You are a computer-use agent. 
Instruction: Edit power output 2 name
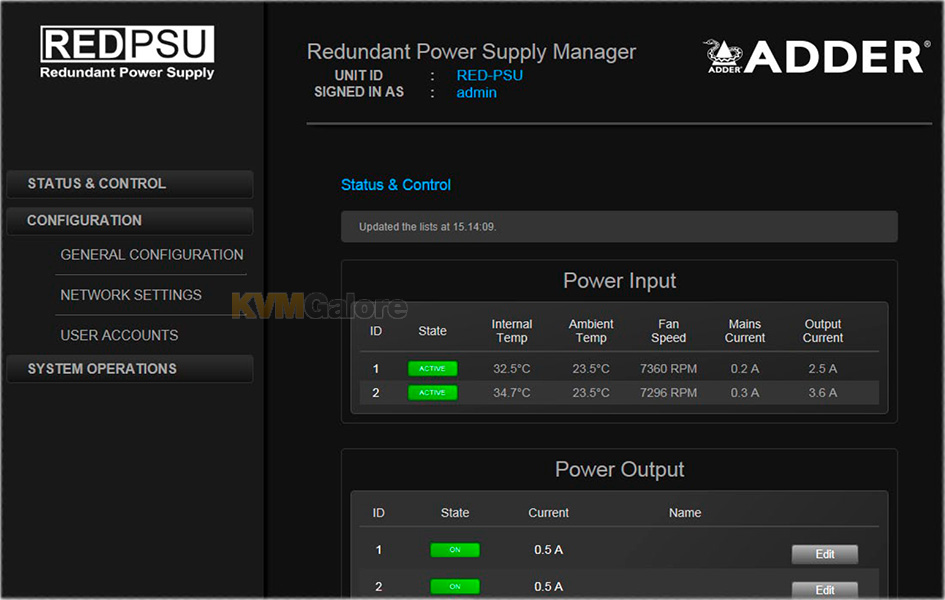coord(824,590)
